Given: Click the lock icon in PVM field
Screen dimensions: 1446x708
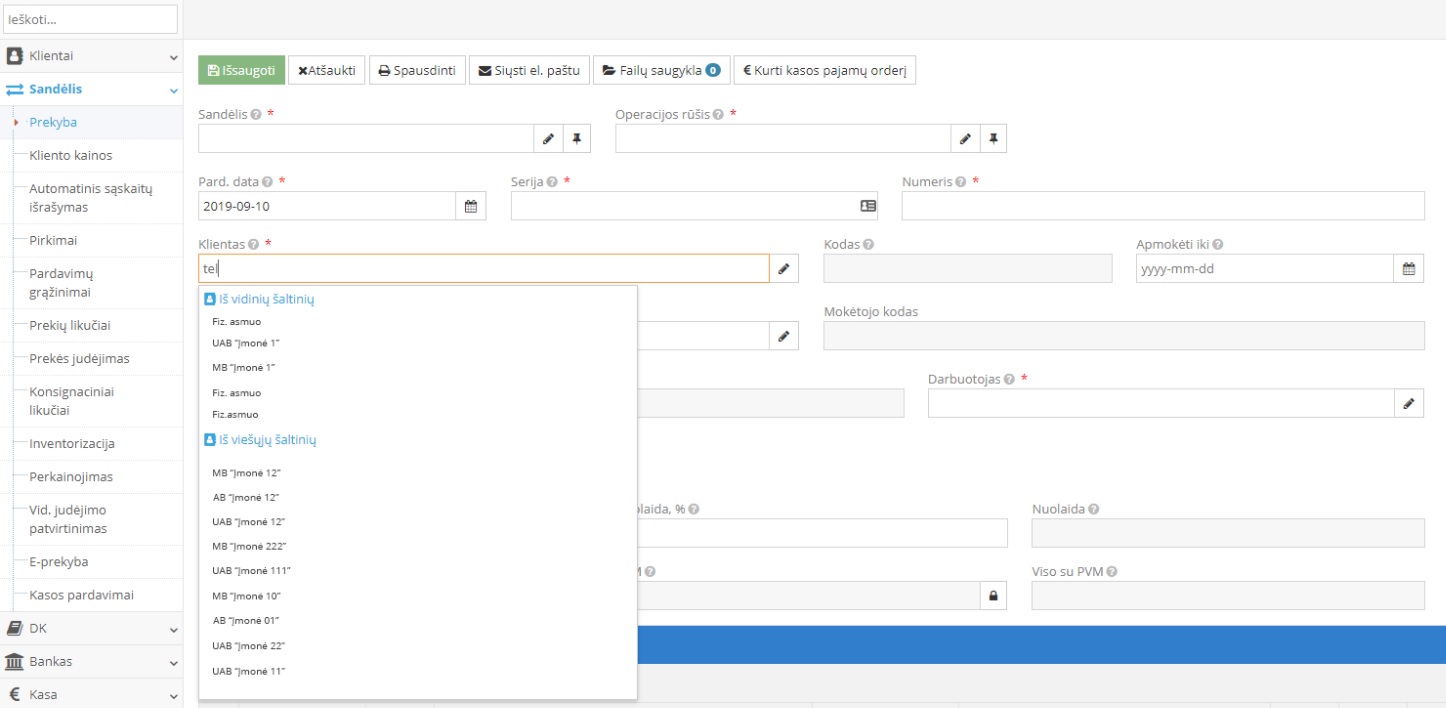Looking at the screenshot, I should [993, 596].
